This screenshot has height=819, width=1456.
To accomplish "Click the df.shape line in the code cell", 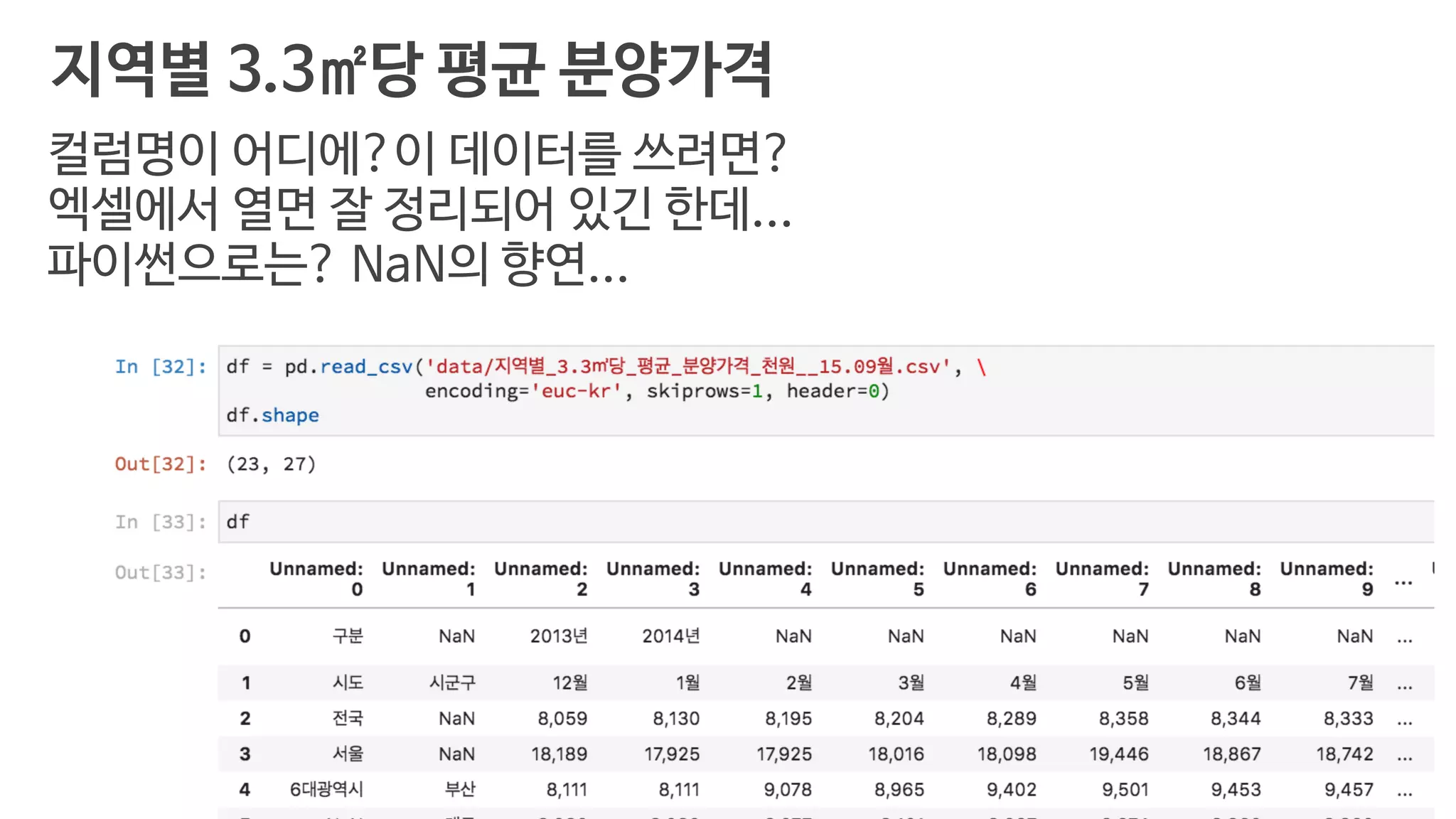I will pyautogui.click(x=272, y=415).
